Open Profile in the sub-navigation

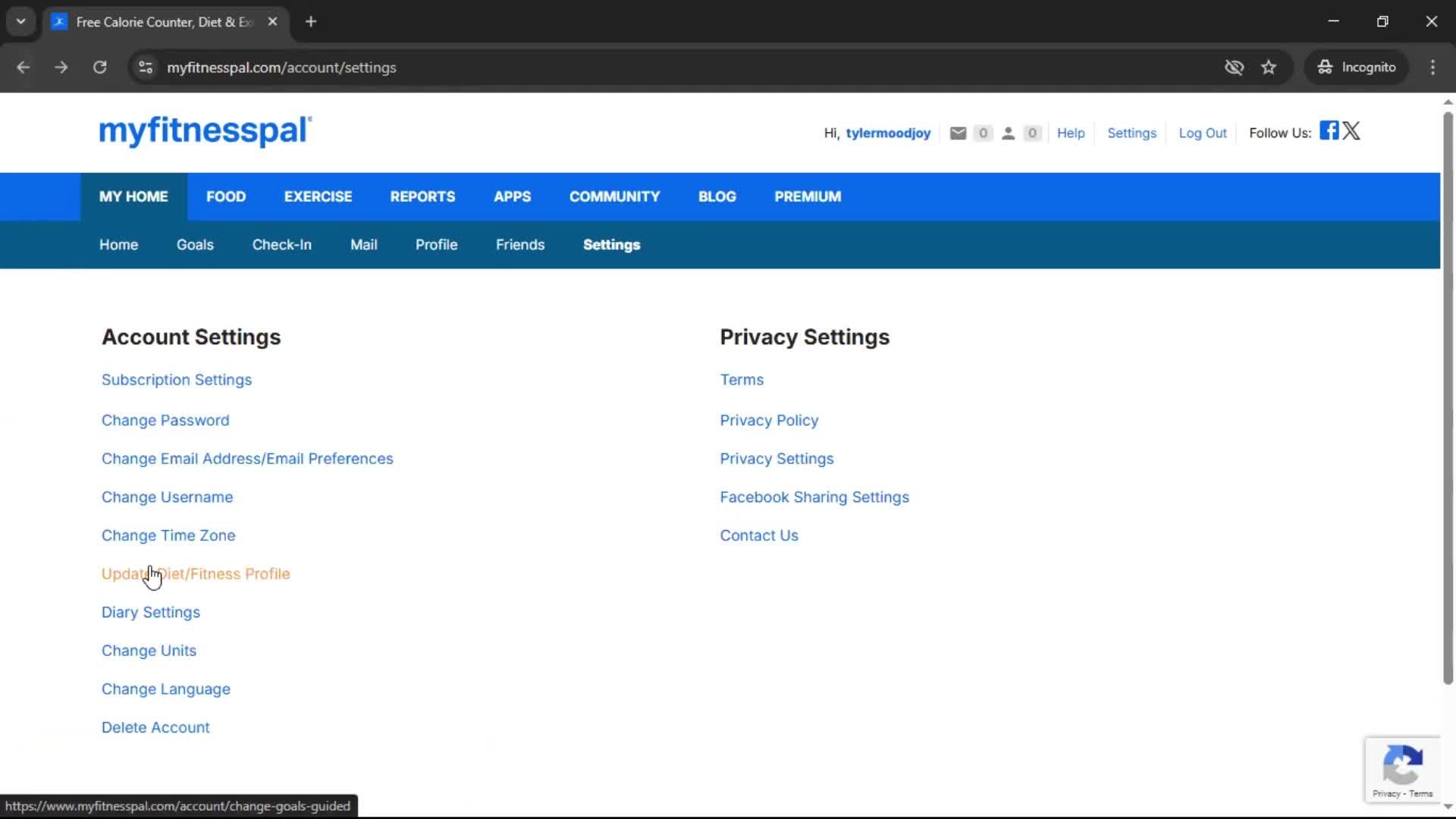pyautogui.click(x=437, y=245)
